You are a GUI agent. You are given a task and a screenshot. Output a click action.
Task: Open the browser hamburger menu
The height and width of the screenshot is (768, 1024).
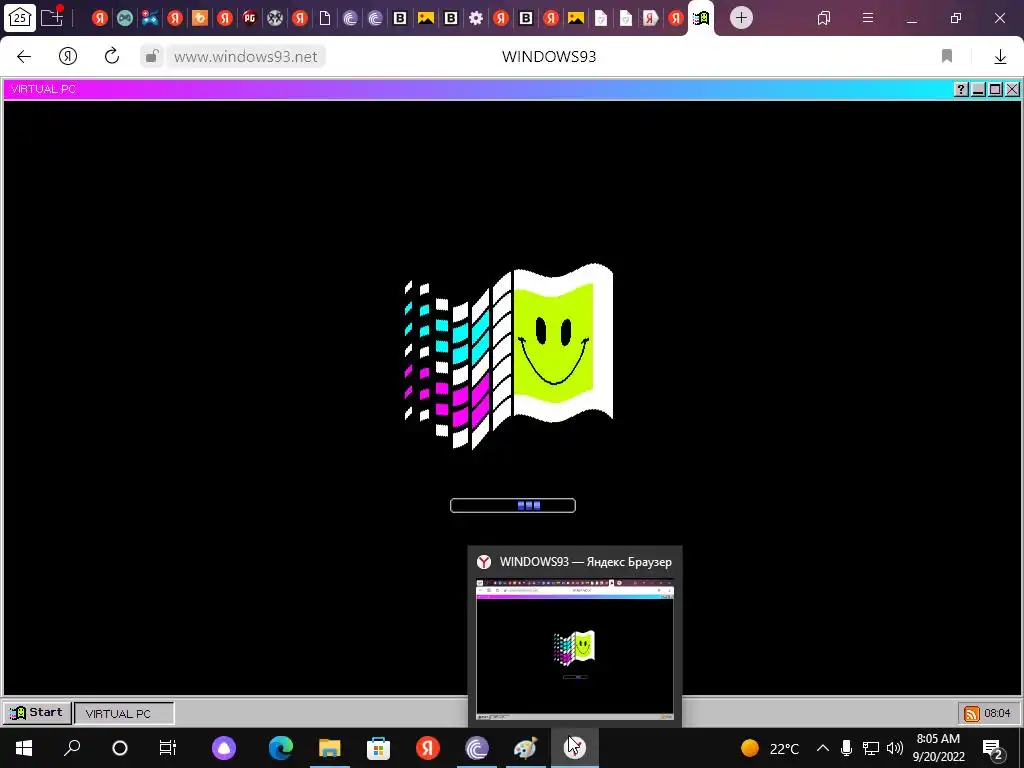pyautogui.click(x=868, y=18)
